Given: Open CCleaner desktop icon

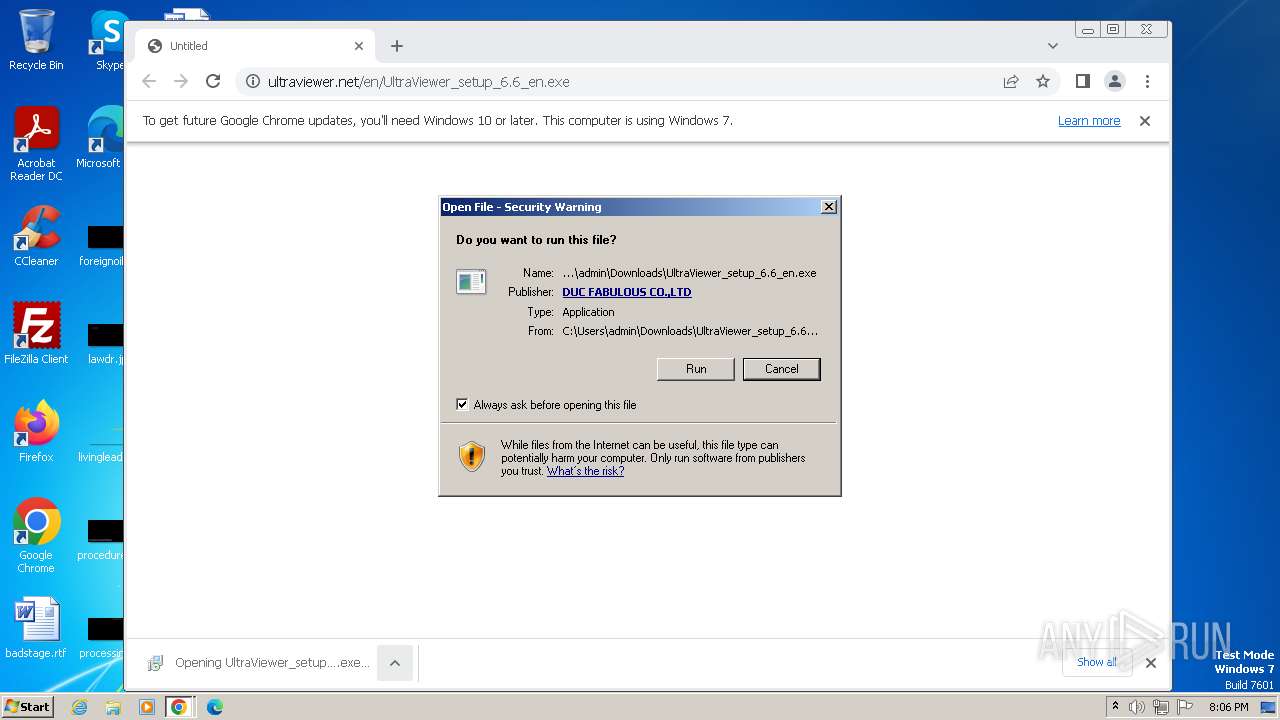Looking at the screenshot, I should (36, 236).
